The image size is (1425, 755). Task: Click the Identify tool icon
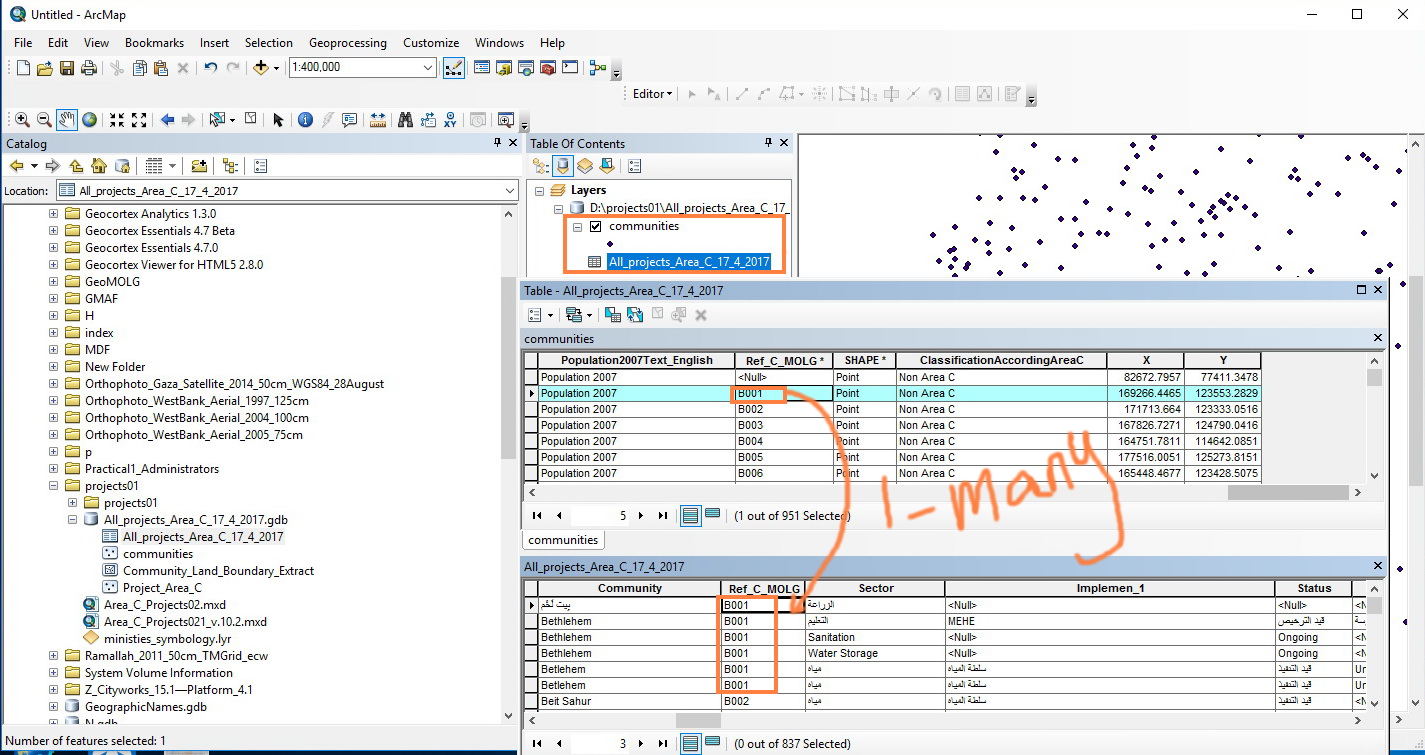pyautogui.click(x=306, y=120)
